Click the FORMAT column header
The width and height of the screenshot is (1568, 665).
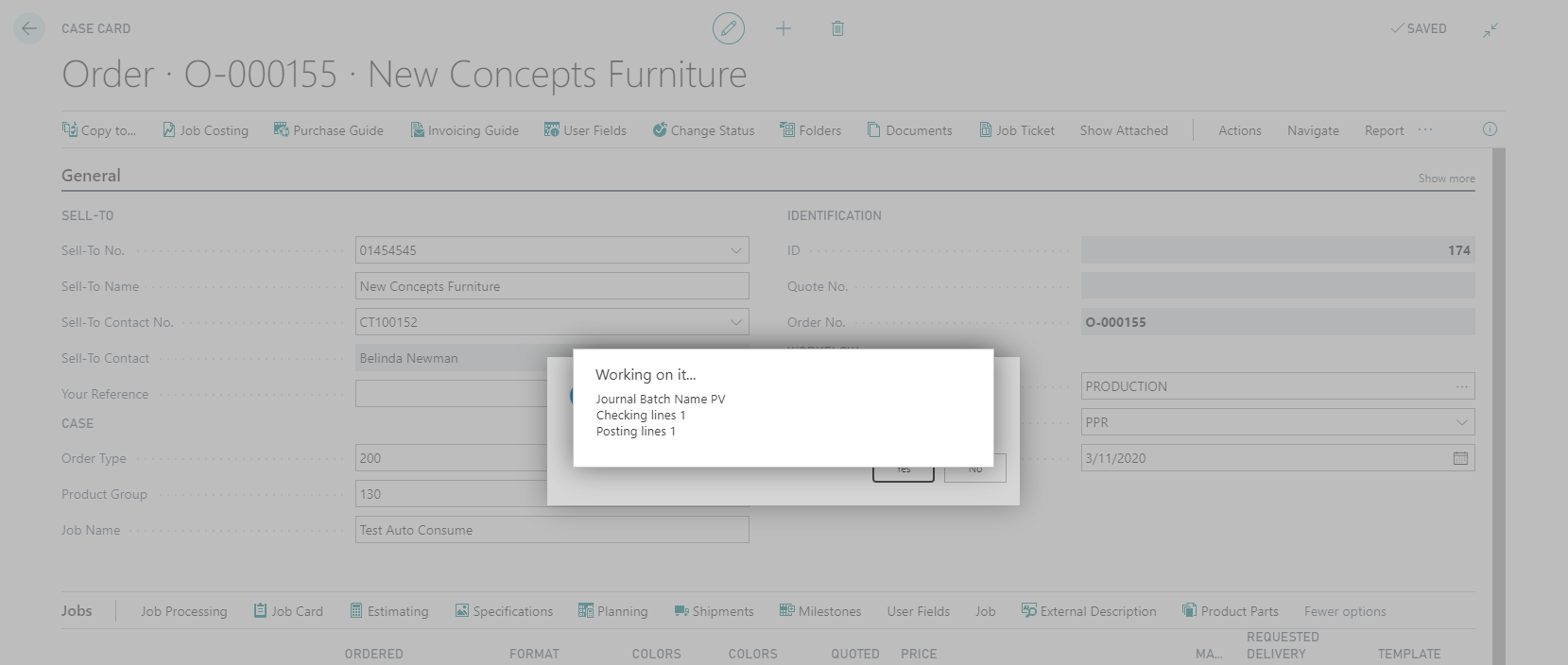click(x=534, y=654)
